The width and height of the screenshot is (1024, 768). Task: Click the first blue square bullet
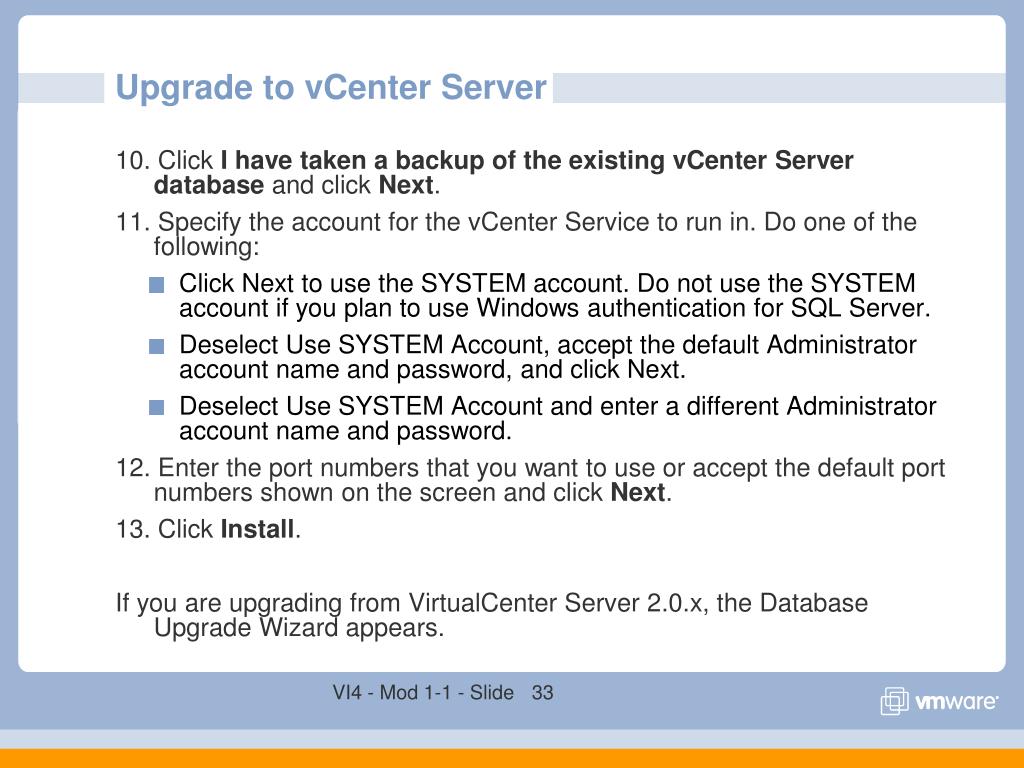(x=156, y=285)
